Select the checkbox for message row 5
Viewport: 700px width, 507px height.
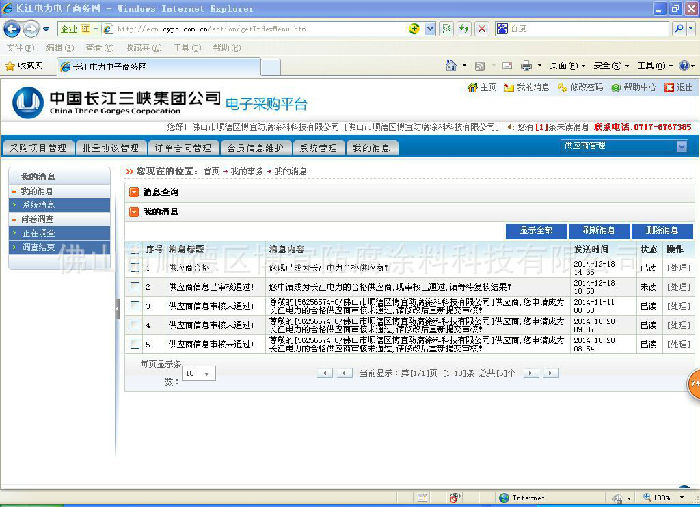[x=135, y=344]
